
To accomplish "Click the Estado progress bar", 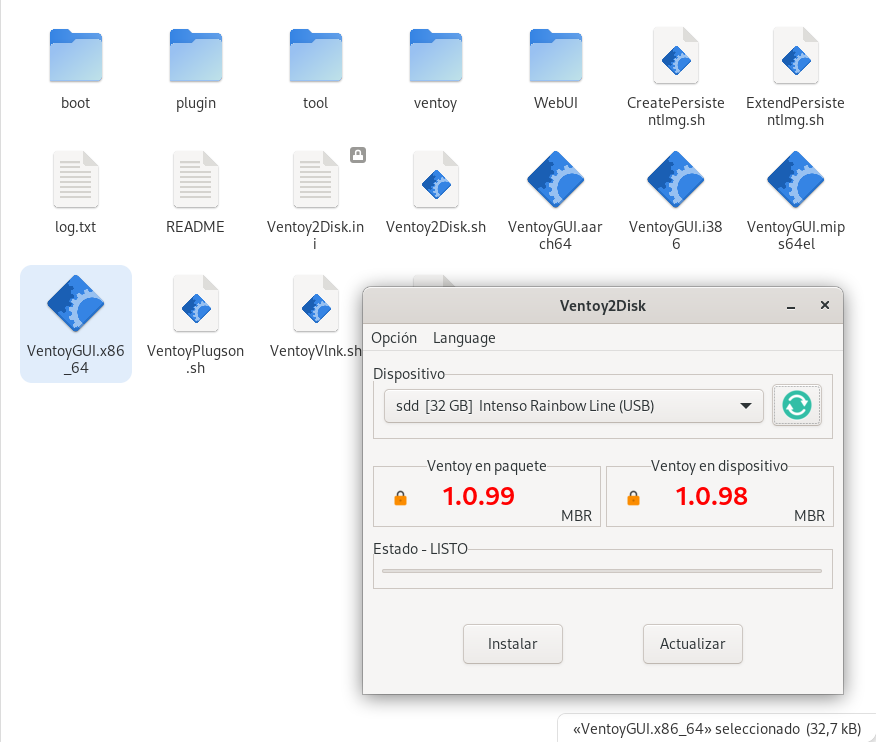I will (602, 571).
